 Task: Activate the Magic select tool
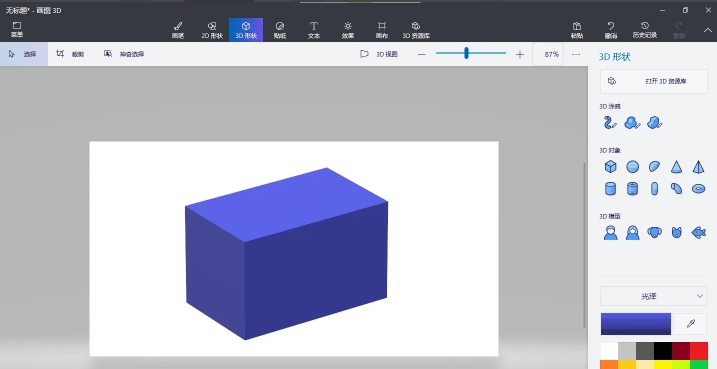point(124,54)
